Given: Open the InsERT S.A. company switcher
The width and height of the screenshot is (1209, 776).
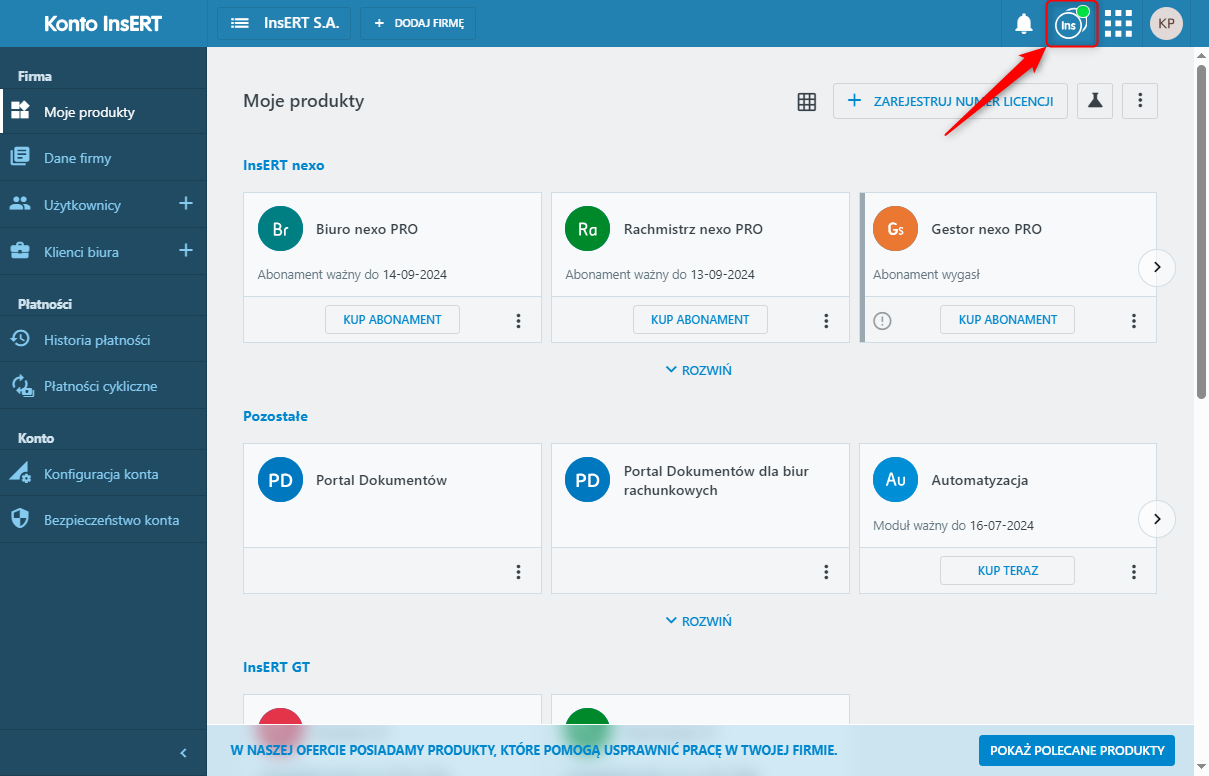Looking at the screenshot, I should 284,23.
